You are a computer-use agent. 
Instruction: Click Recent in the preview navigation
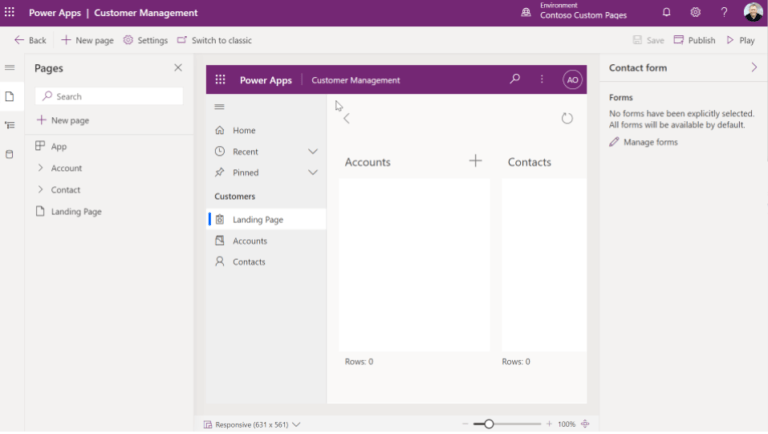click(x=245, y=152)
